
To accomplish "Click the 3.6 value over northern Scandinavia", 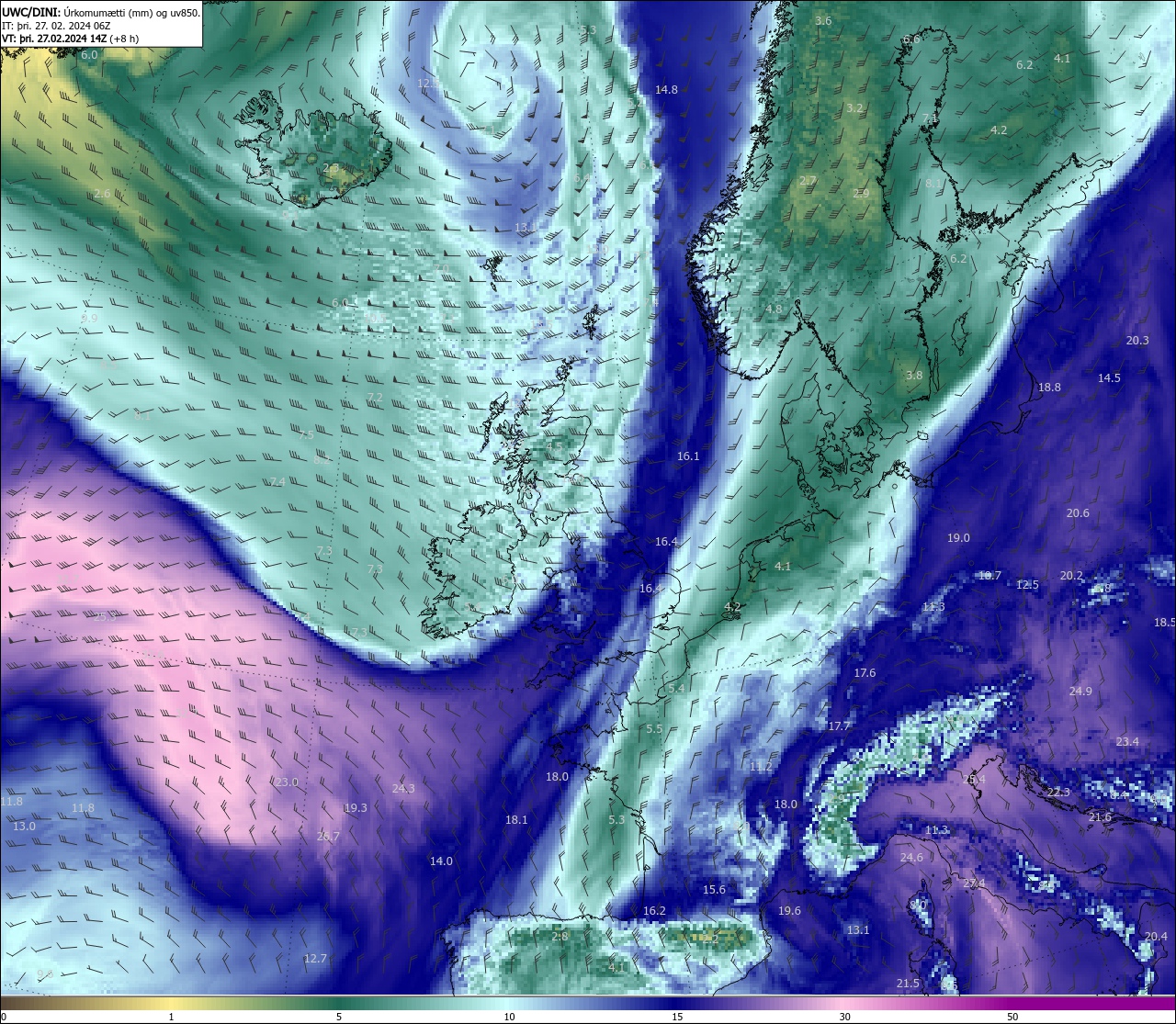I will [x=823, y=21].
